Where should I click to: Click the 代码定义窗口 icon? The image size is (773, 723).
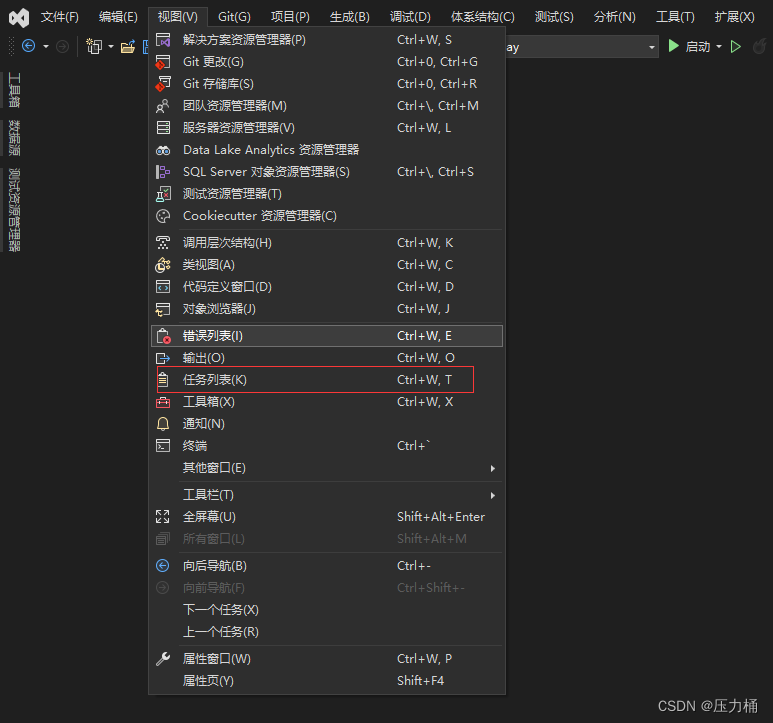[x=163, y=287]
